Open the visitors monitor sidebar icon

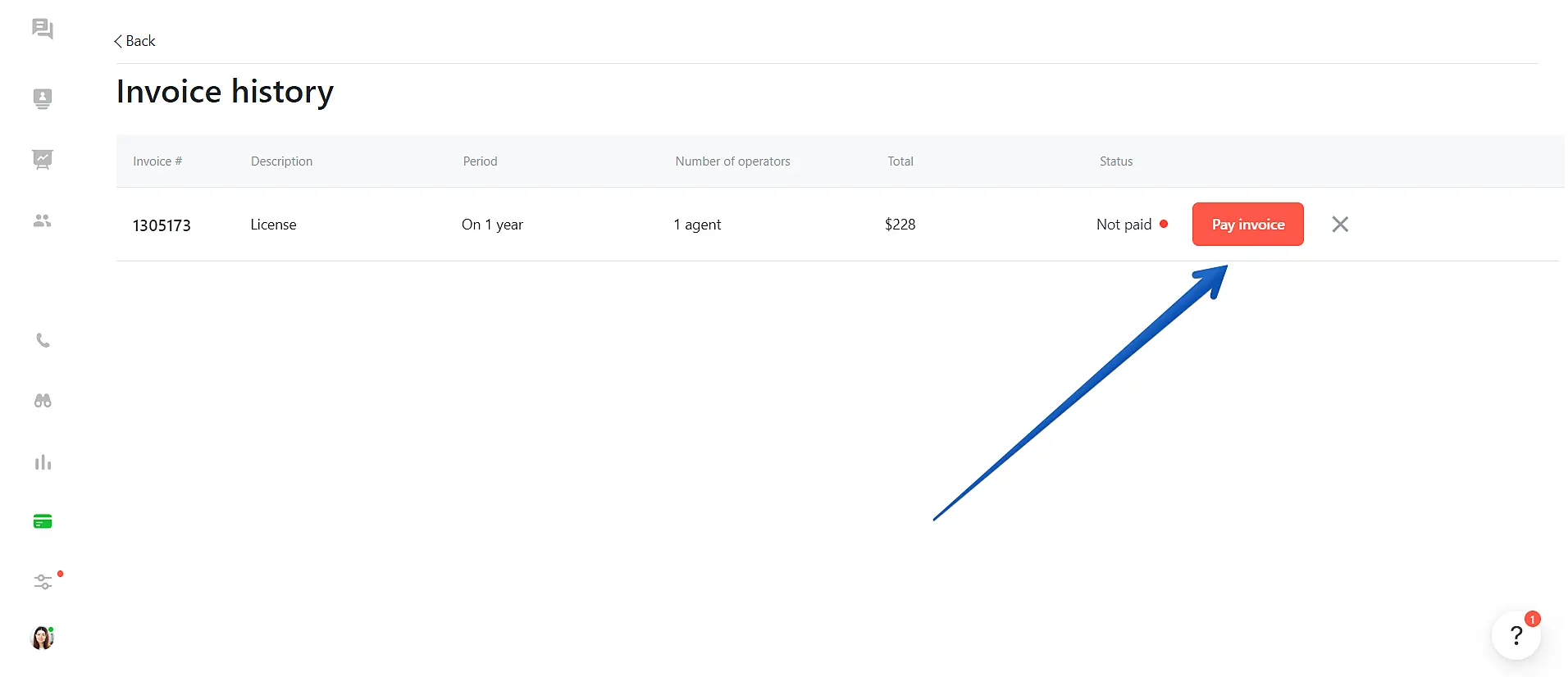(x=43, y=98)
